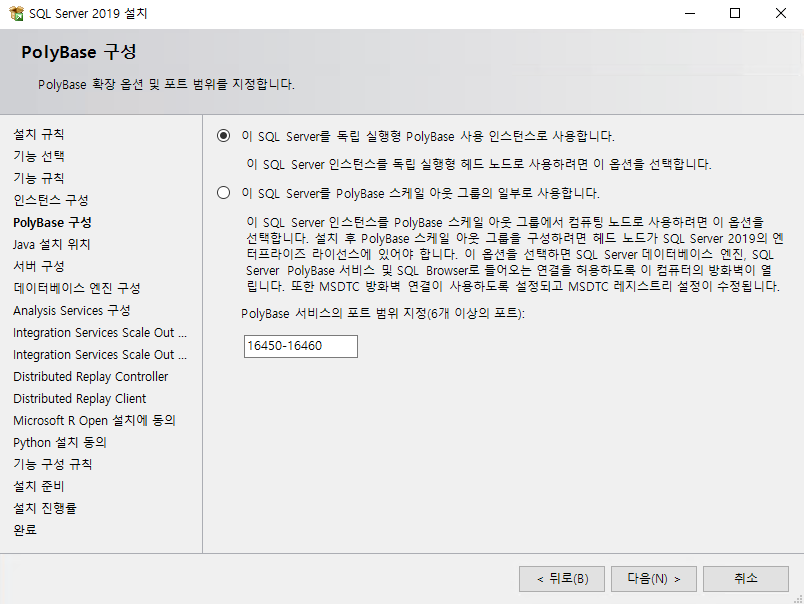This screenshot has height=604, width=804.
Task: Close the SQL Server 2019 setup window
Action: tap(780, 13)
